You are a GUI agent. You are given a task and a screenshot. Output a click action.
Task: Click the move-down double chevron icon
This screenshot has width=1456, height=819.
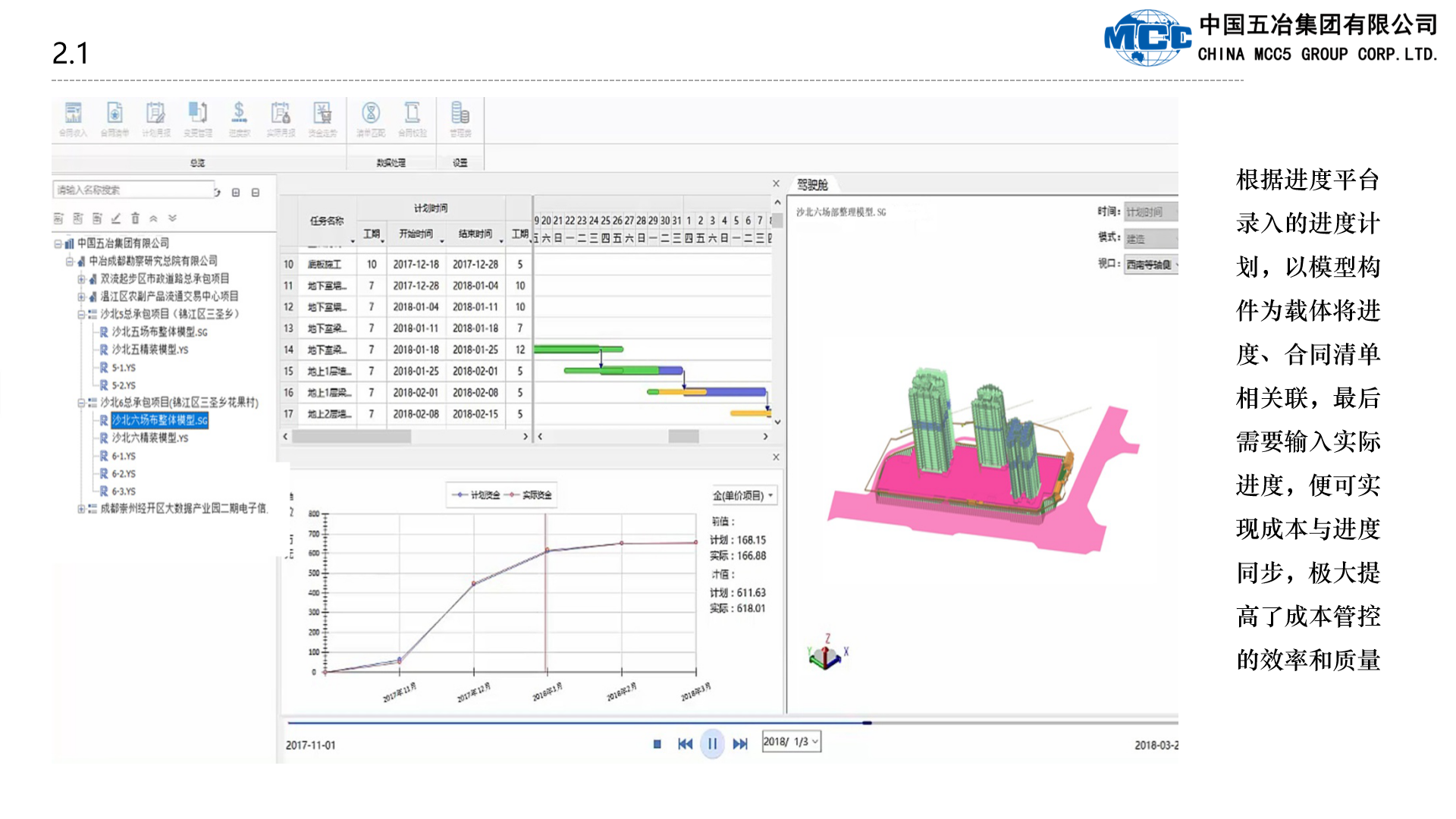pos(172,218)
